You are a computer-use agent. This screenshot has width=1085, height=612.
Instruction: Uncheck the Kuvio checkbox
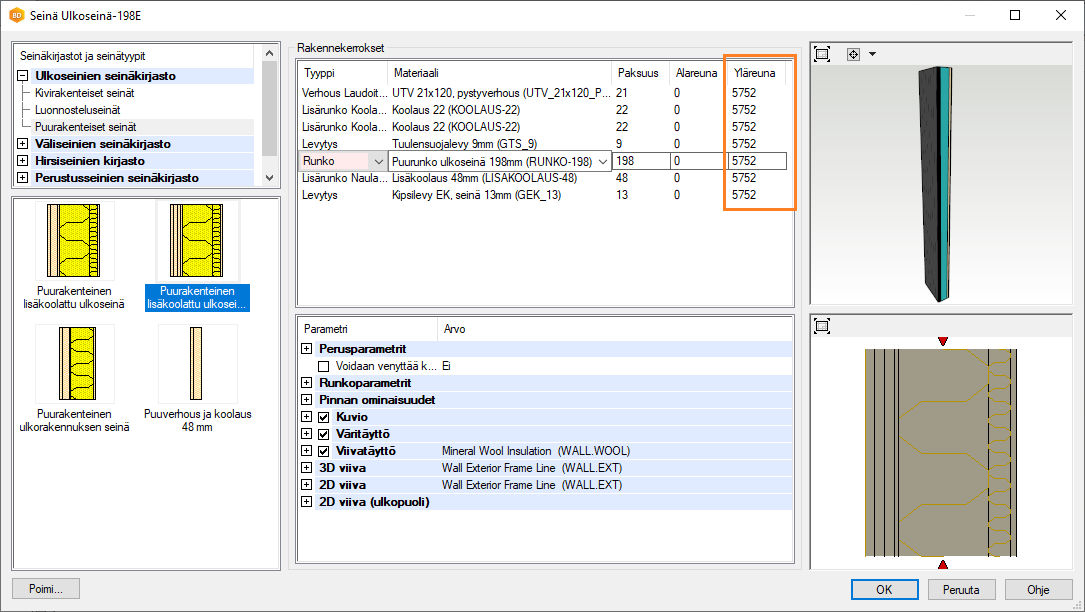pos(323,417)
